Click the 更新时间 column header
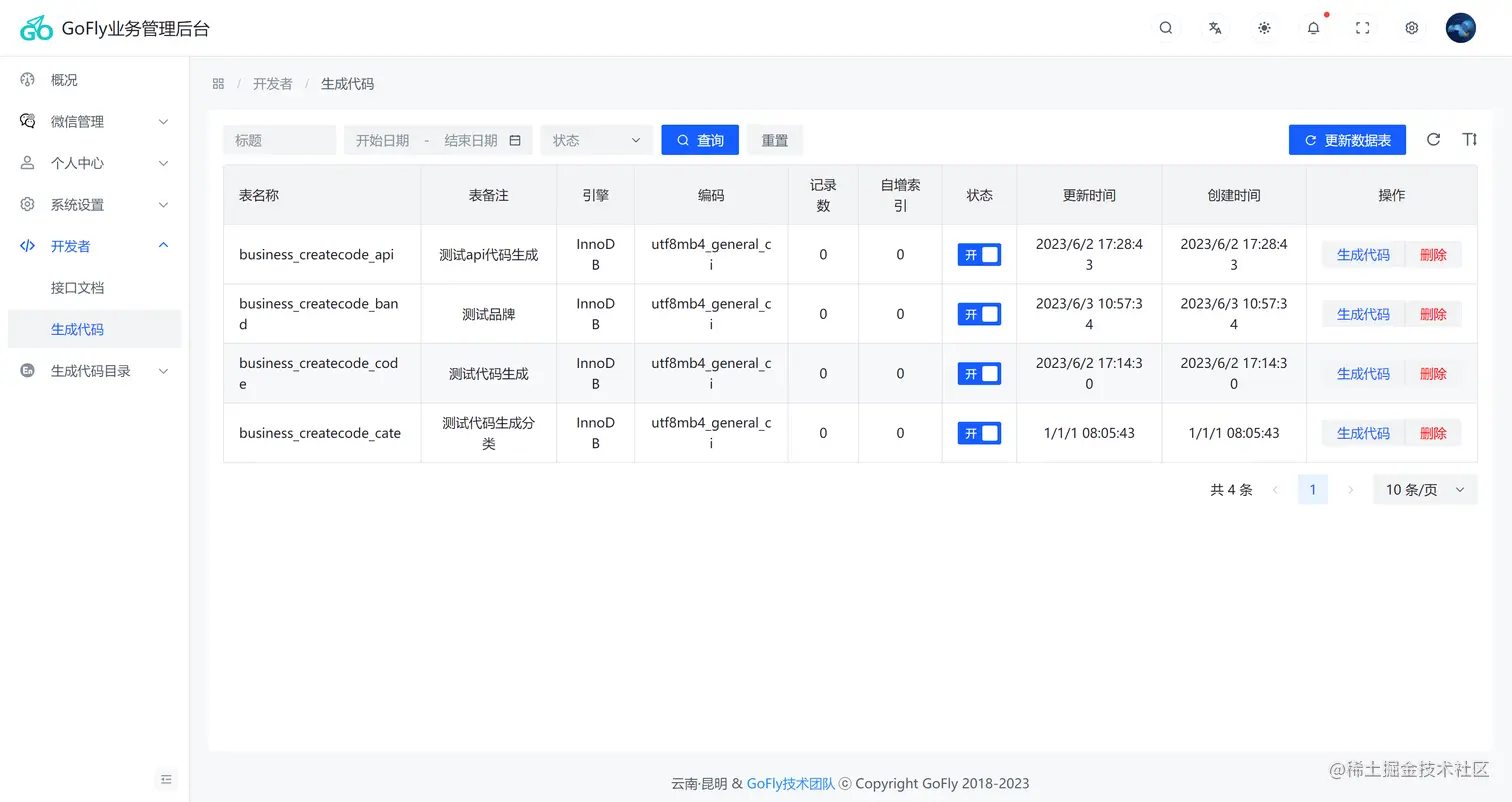 point(1089,195)
